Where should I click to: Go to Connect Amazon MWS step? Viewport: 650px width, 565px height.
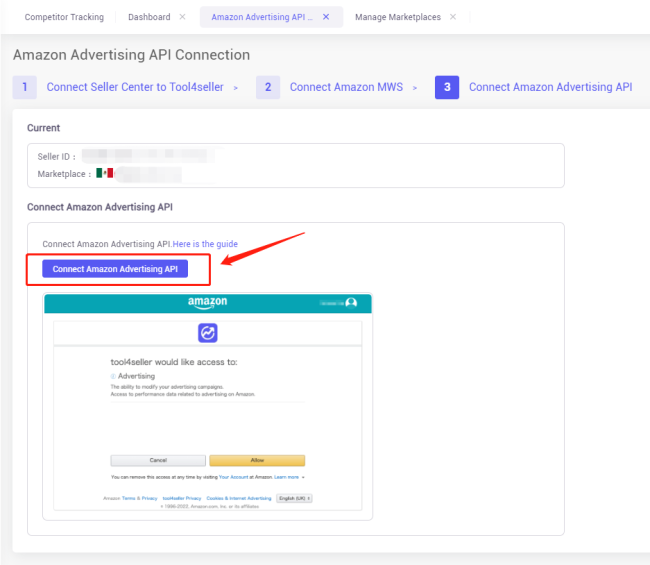[346, 87]
